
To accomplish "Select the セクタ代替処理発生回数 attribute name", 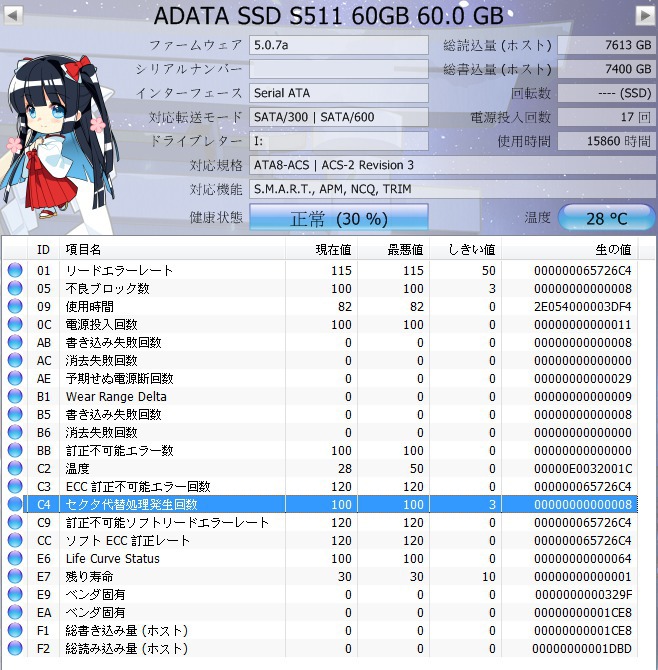I will pyautogui.click(x=132, y=504).
